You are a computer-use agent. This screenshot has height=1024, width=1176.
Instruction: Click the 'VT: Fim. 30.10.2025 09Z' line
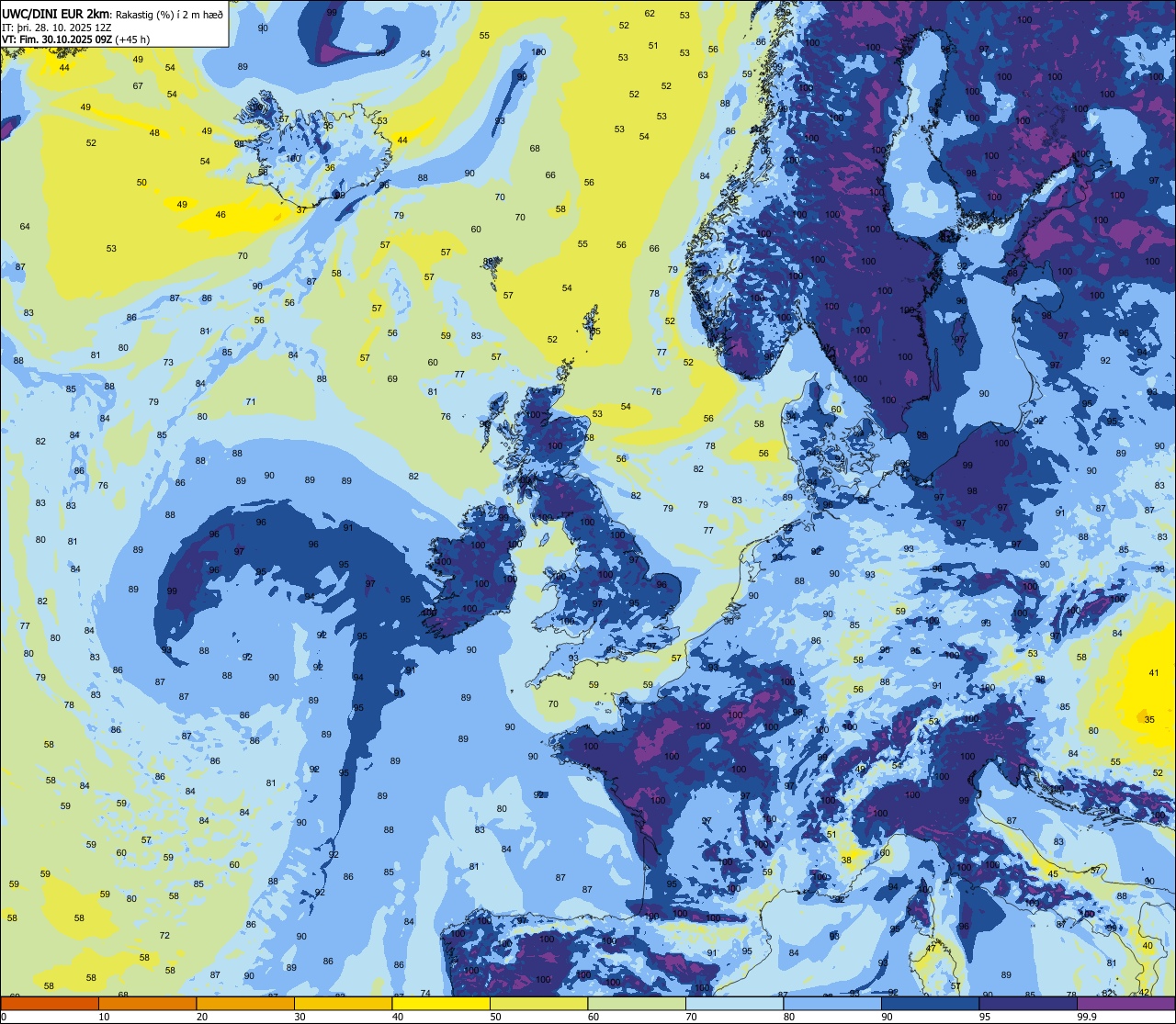pos(57,39)
